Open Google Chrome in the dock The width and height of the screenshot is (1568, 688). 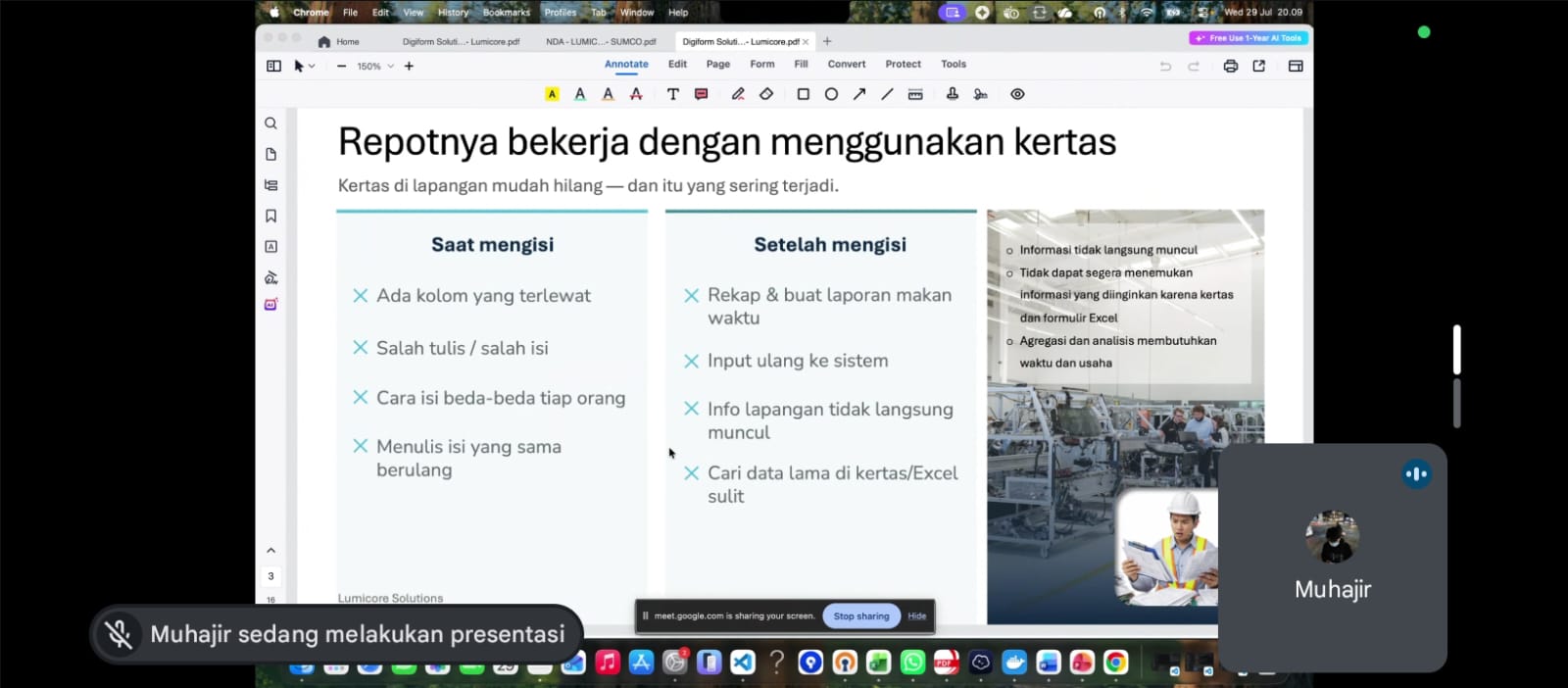tap(1115, 663)
